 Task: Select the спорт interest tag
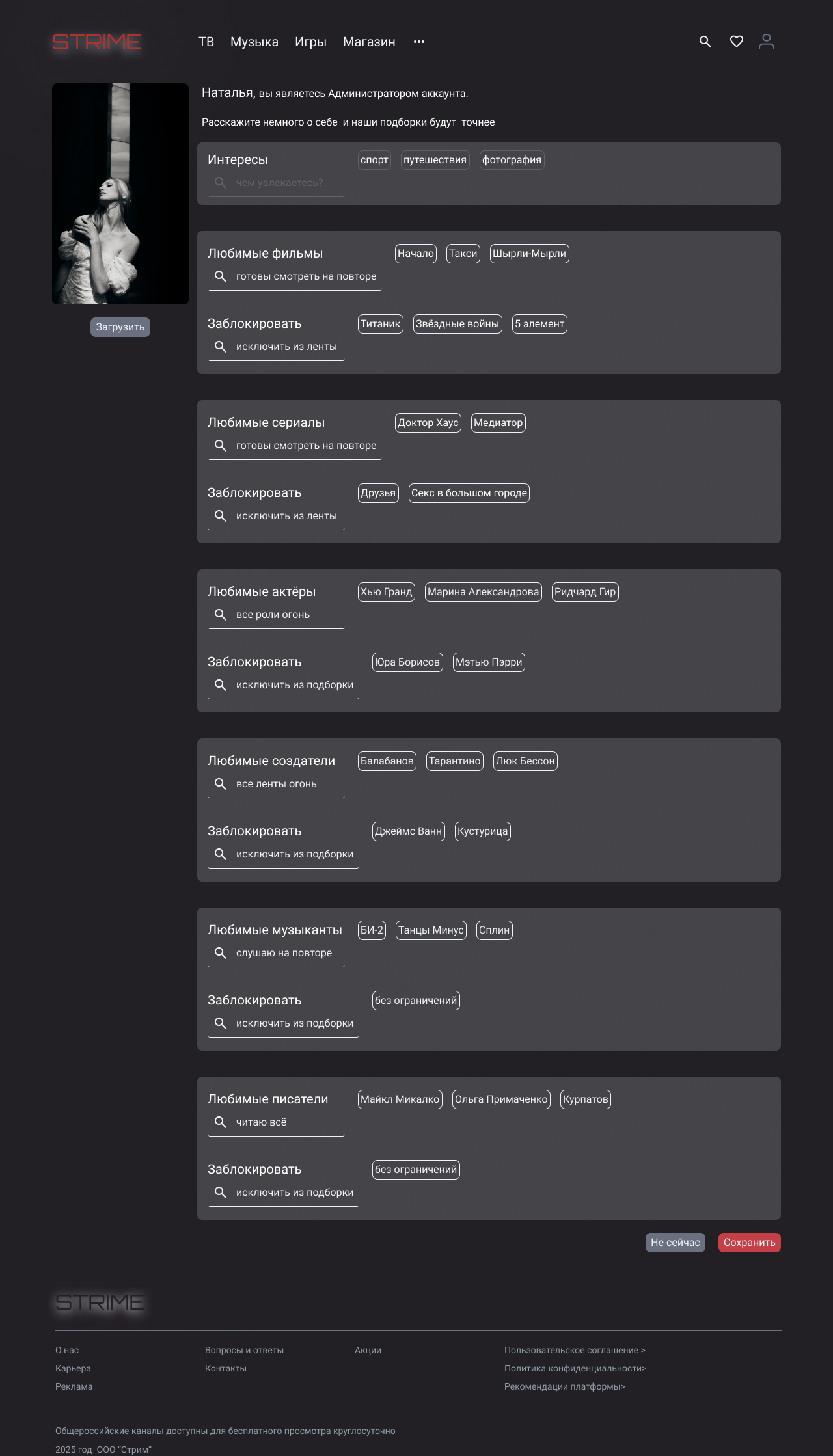(x=374, y=160)
